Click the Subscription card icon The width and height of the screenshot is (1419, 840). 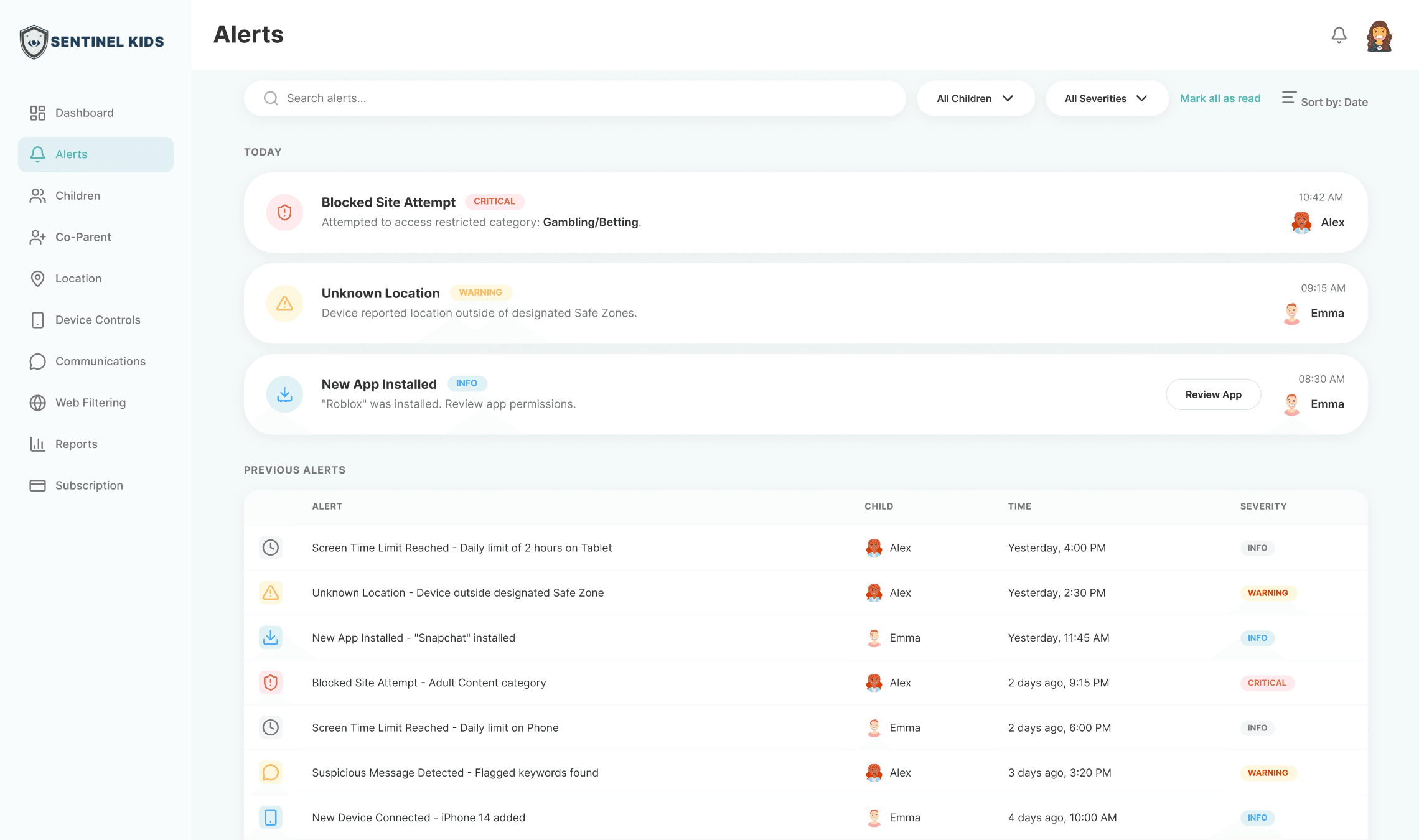[37, 485]
